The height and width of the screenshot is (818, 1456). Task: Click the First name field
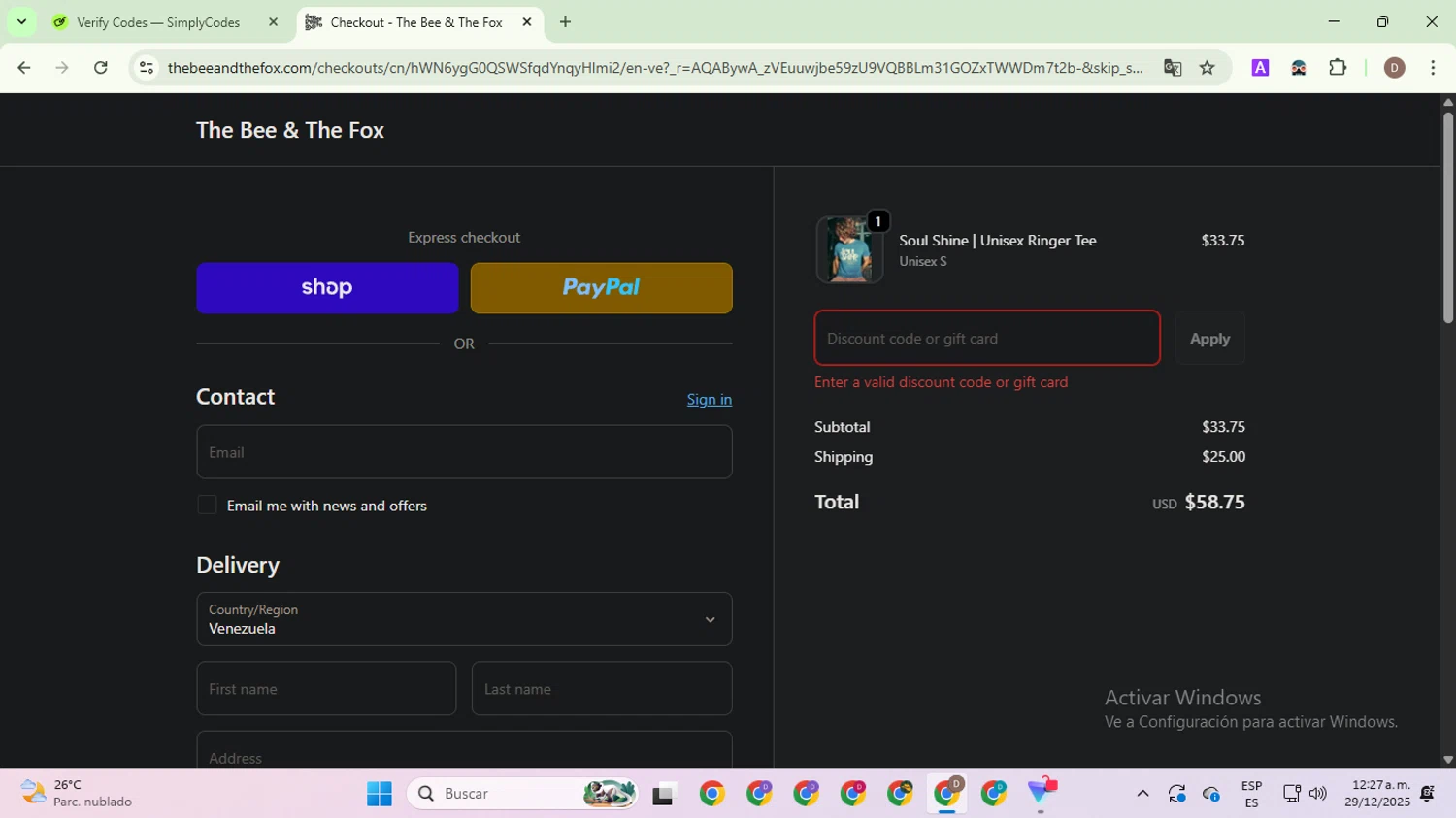point(326,689)
